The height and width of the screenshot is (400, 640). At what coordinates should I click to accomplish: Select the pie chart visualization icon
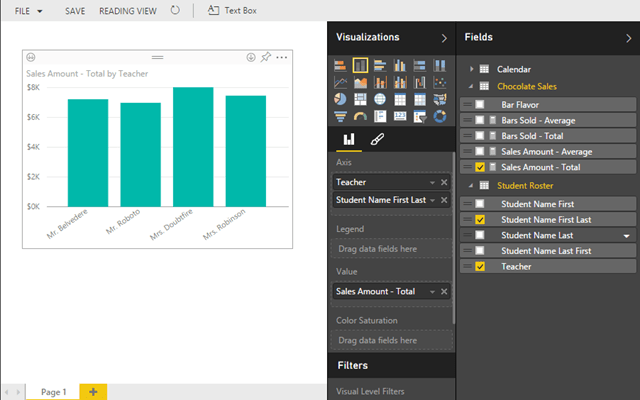(x=340, y=99)
